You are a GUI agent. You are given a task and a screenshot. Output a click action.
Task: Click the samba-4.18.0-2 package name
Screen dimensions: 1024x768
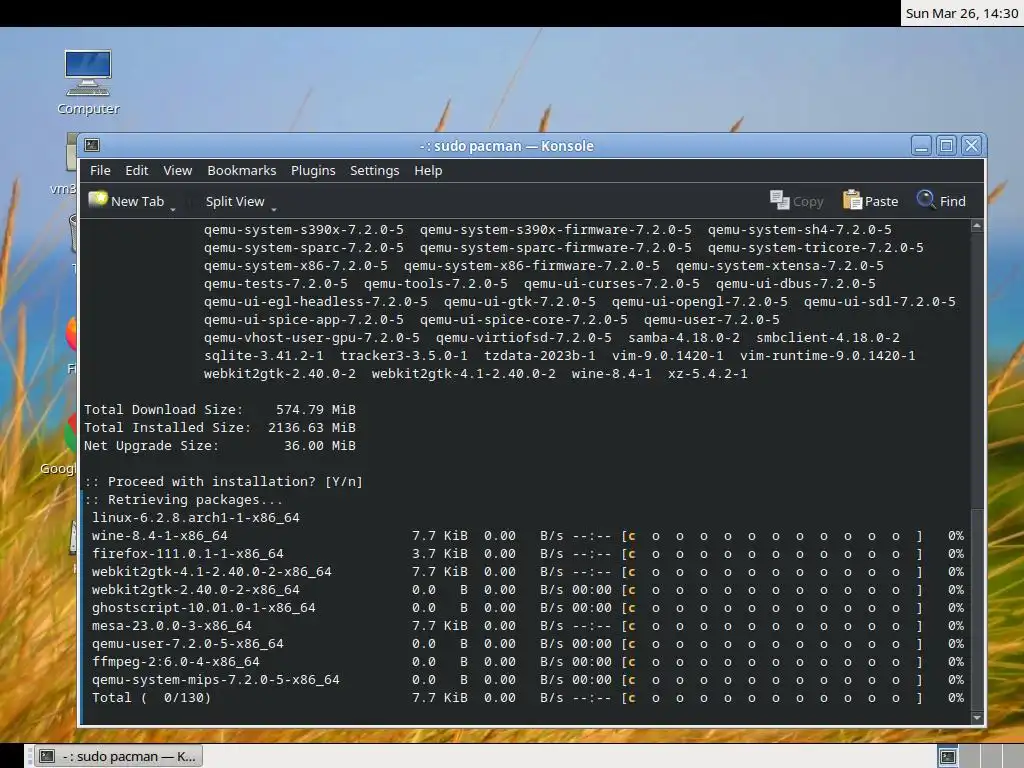[684, 338]
